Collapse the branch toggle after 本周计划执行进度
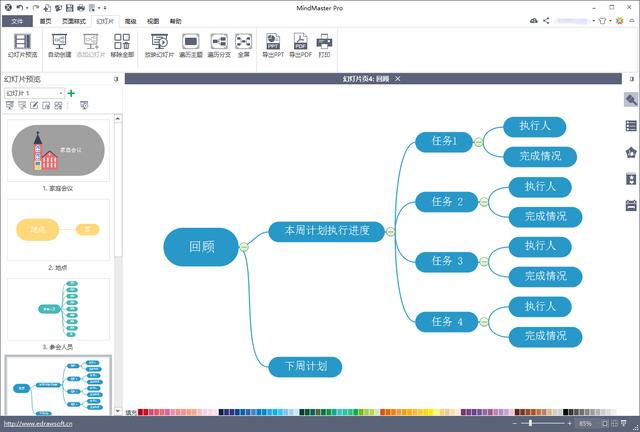The height and width of the screenshot is (432, 640). click(390, 232)
